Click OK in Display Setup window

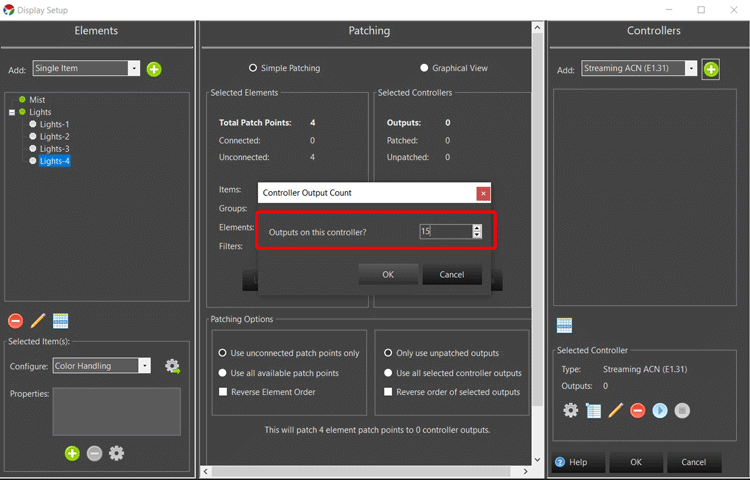coord(636,462)
